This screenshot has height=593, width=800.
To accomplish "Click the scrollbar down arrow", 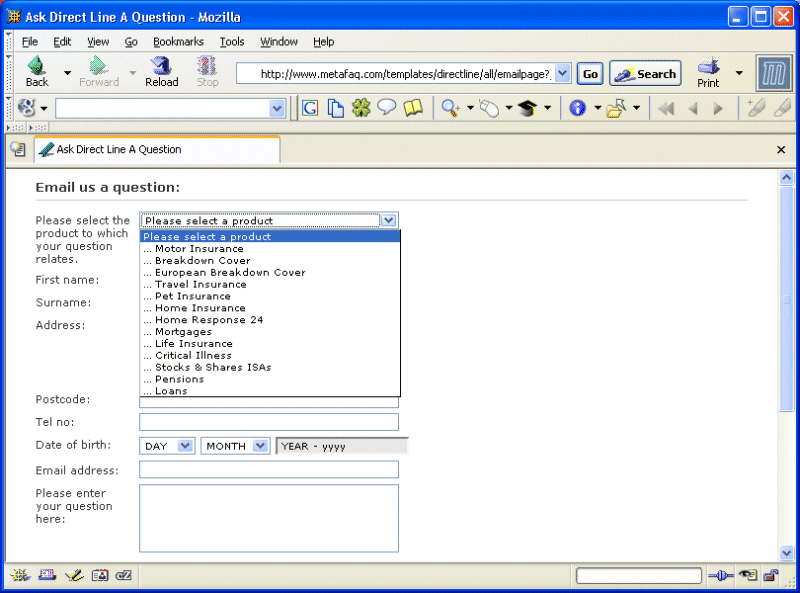I will tap(786, 552).
